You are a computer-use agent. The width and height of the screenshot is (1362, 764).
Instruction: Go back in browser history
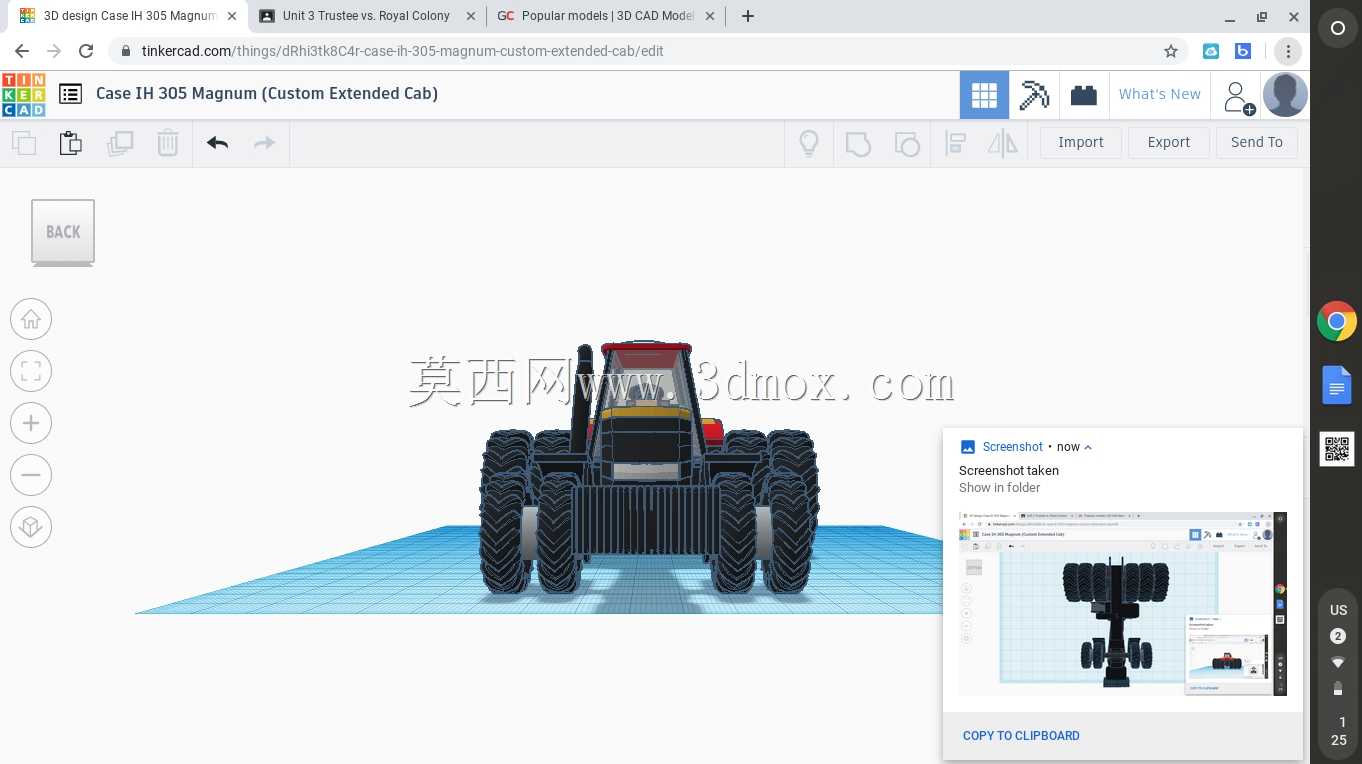coord(22,51)
